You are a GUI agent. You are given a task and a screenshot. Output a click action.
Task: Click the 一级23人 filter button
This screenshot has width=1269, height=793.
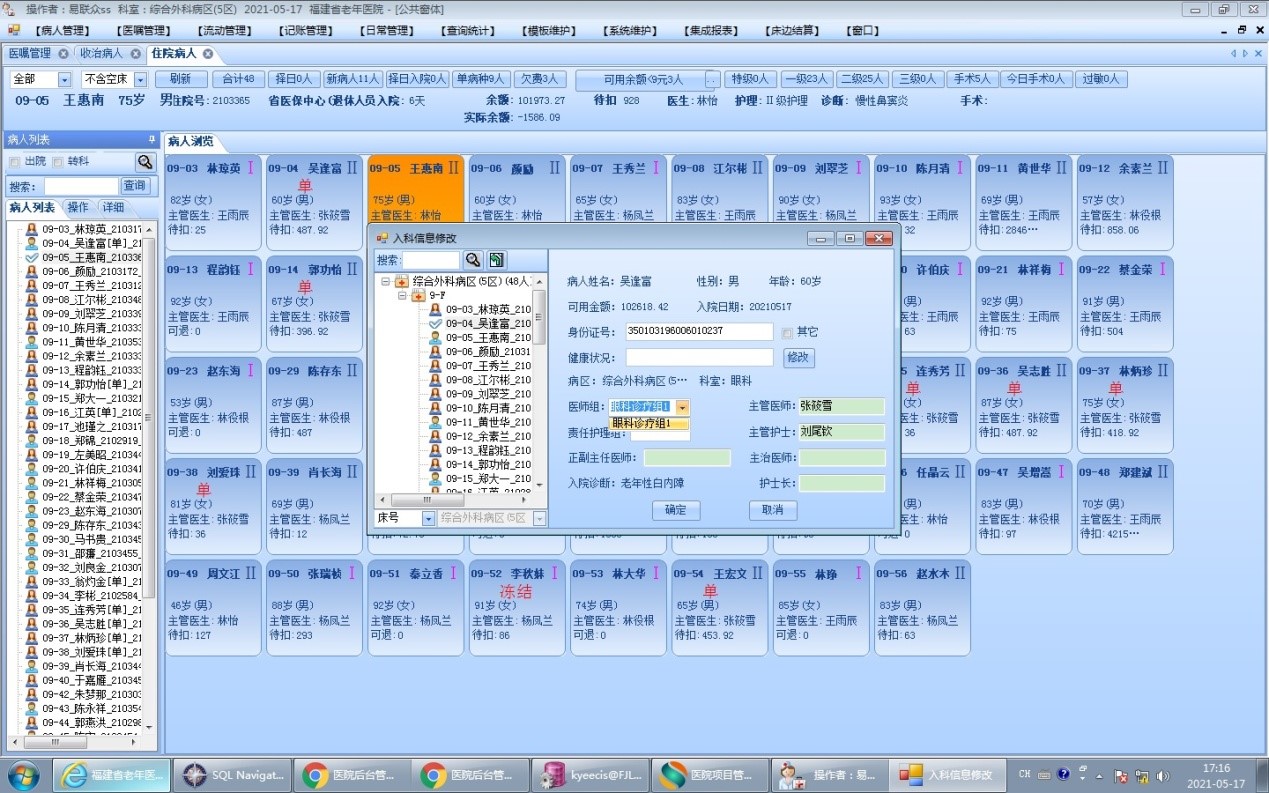click(806, 79)
